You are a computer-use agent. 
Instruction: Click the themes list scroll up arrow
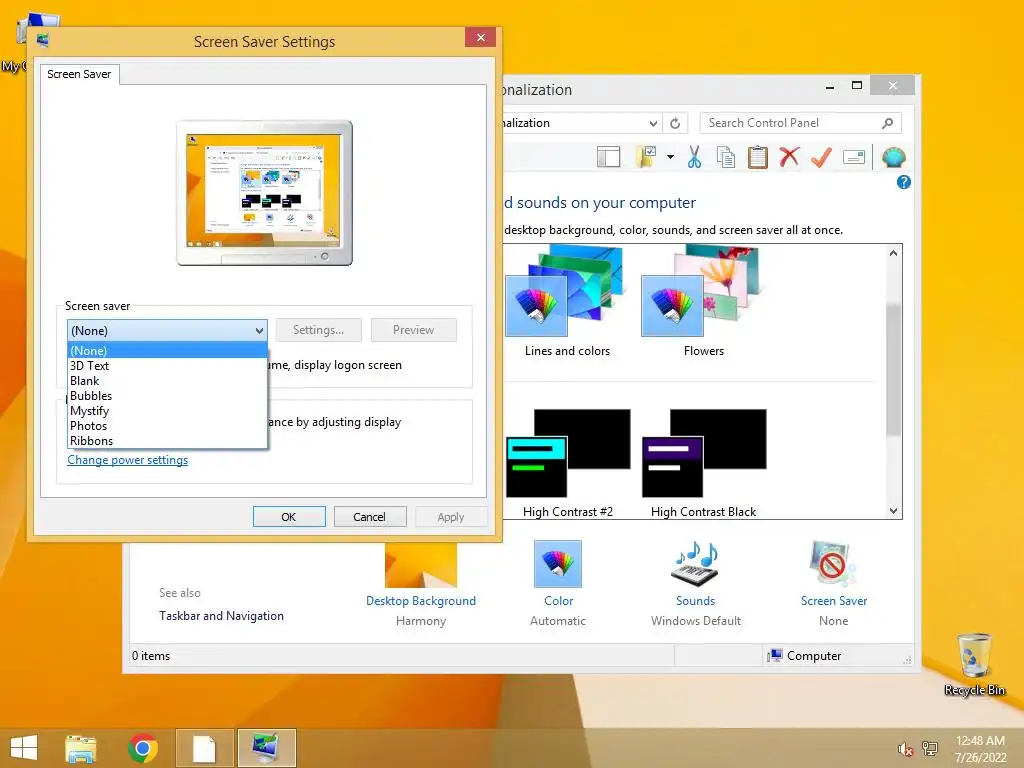click(x=893, y=253)
